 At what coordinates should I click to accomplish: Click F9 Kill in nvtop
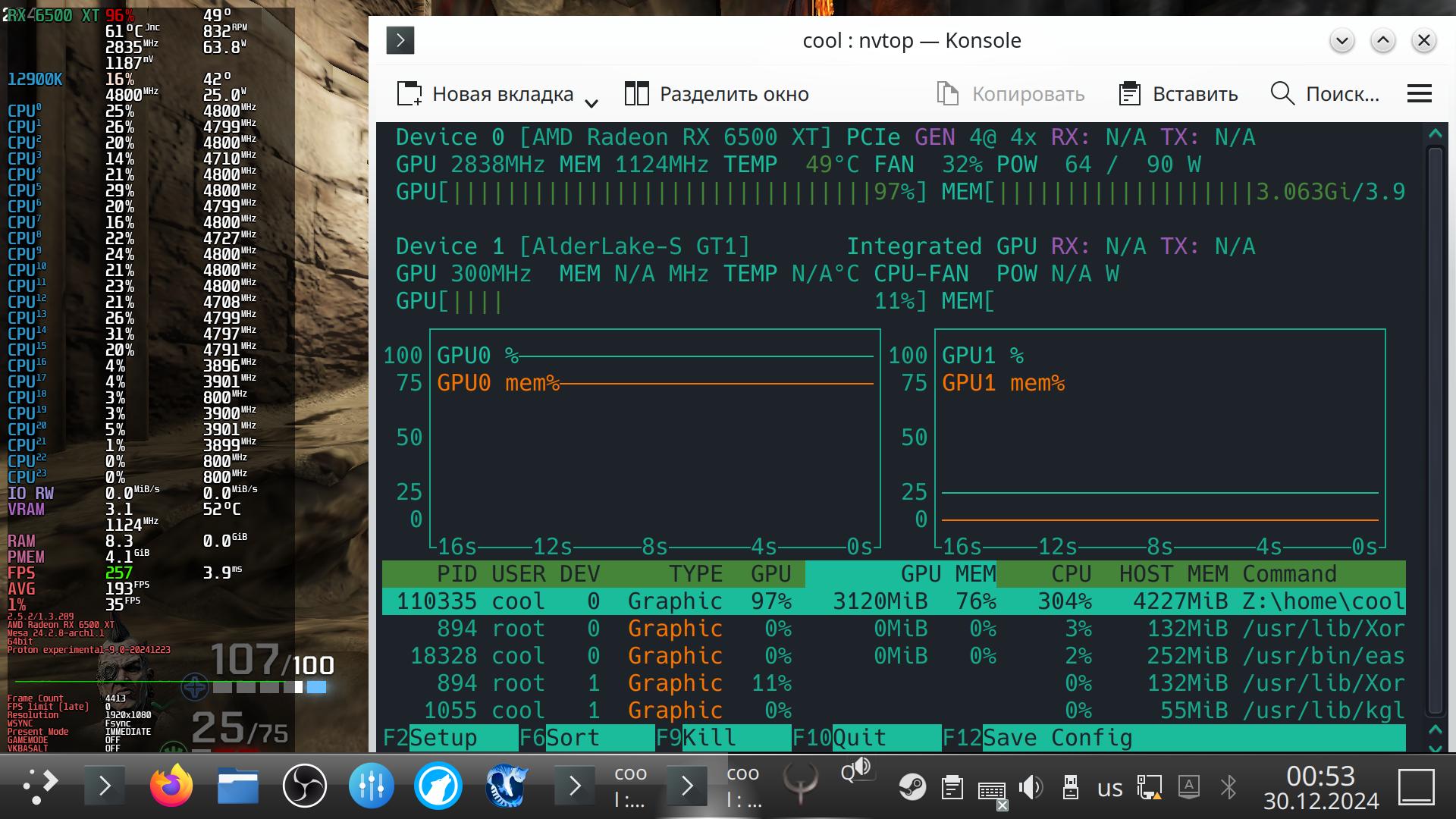[x=723, y=738]
